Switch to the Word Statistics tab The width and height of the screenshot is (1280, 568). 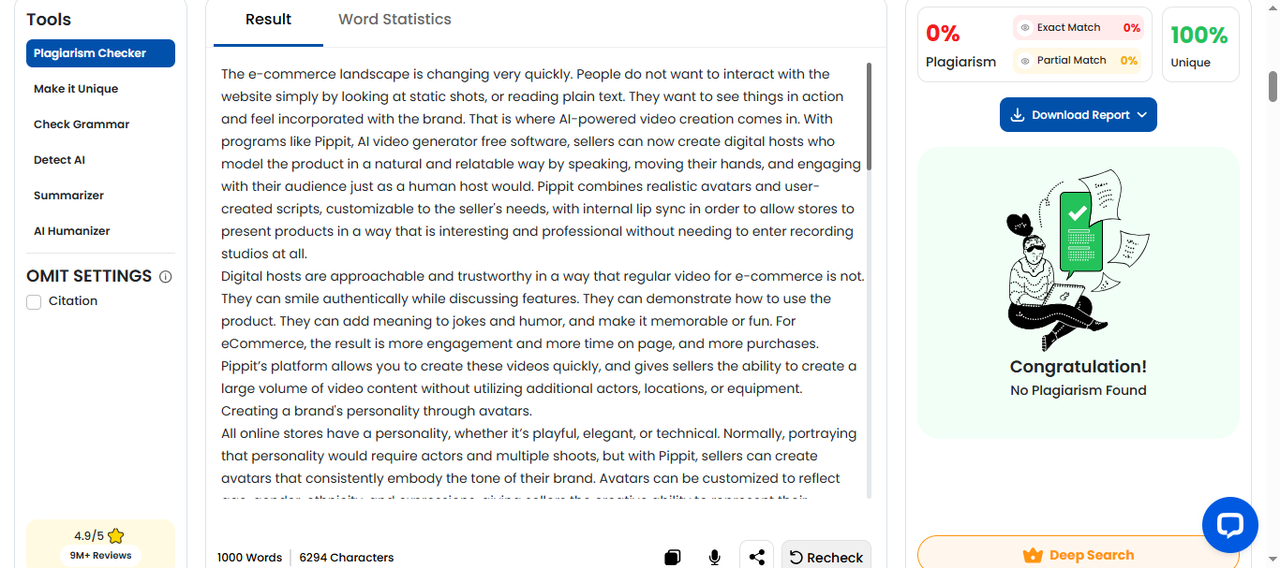pos(394,19)
